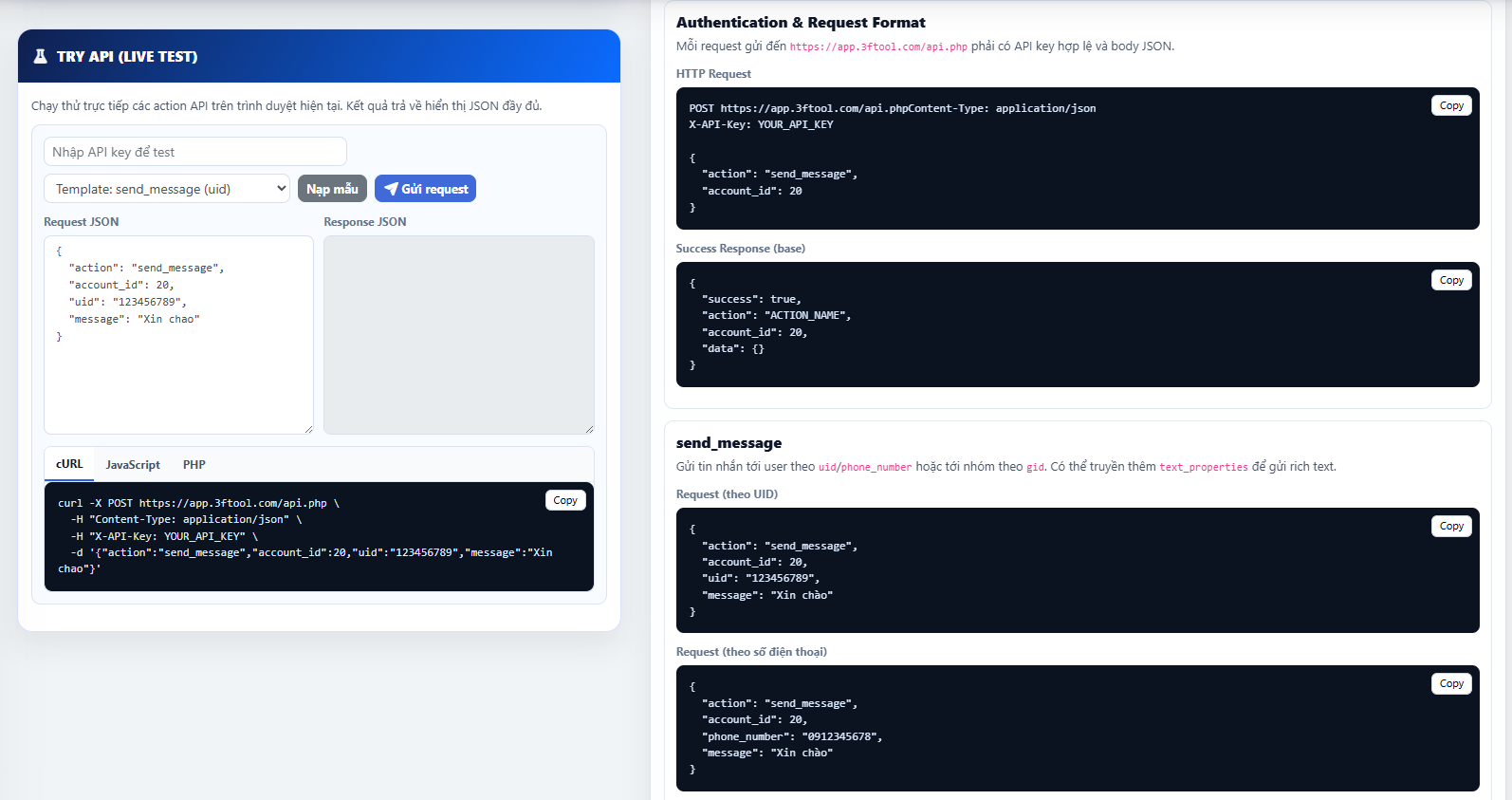Click the uid/phone_number highlighted code
This screenshot has width=1512, height=800.
click(864, 466)
